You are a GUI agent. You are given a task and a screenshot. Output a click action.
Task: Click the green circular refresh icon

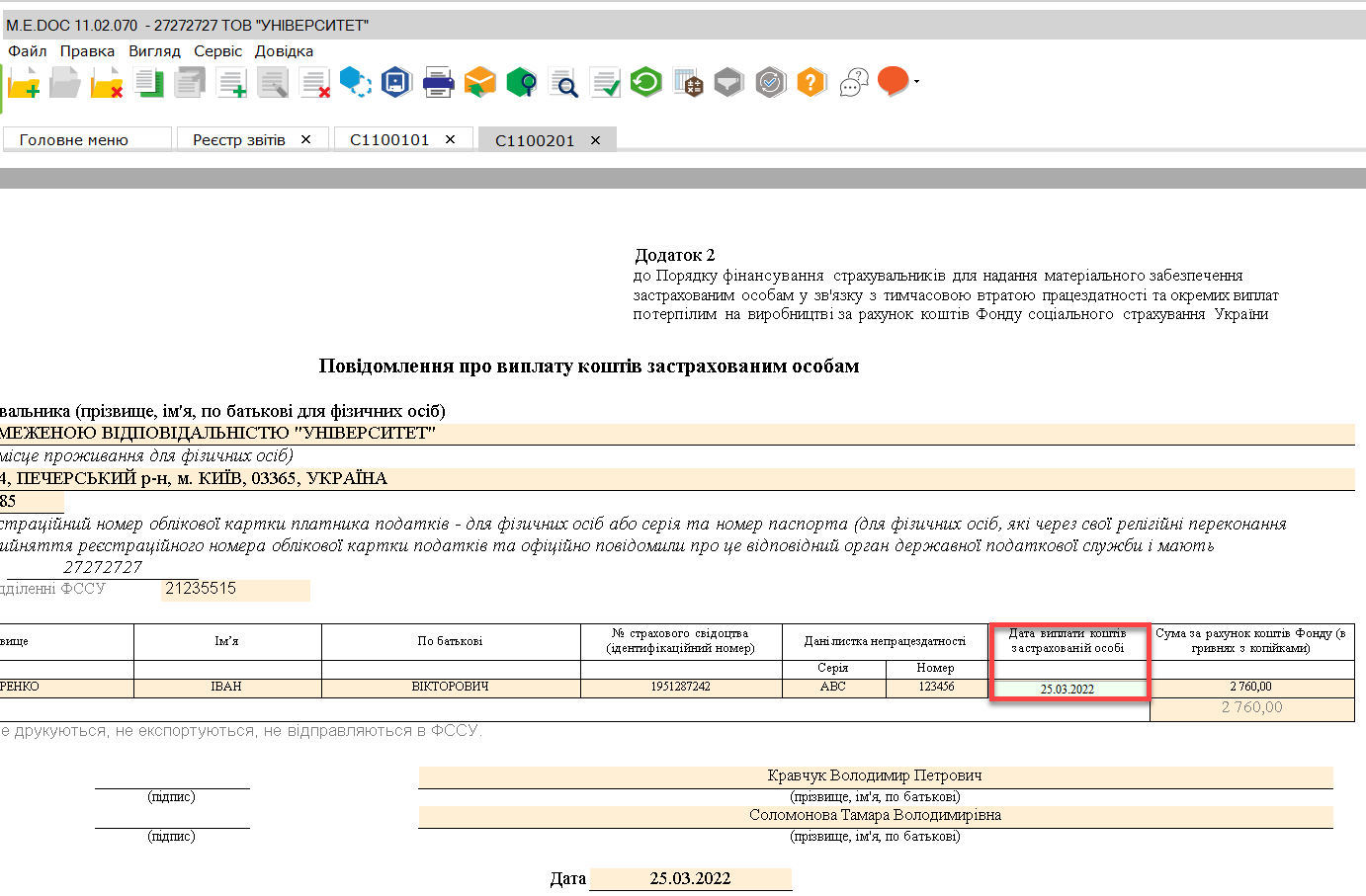tap(645, 82)
